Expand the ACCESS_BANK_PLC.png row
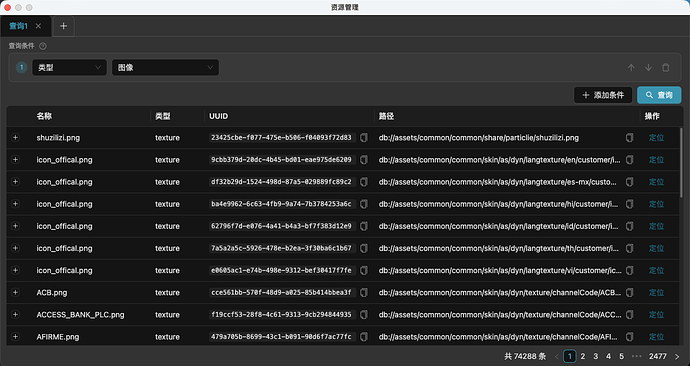Screen dimensions: 690x366 [x=15, y=315]
